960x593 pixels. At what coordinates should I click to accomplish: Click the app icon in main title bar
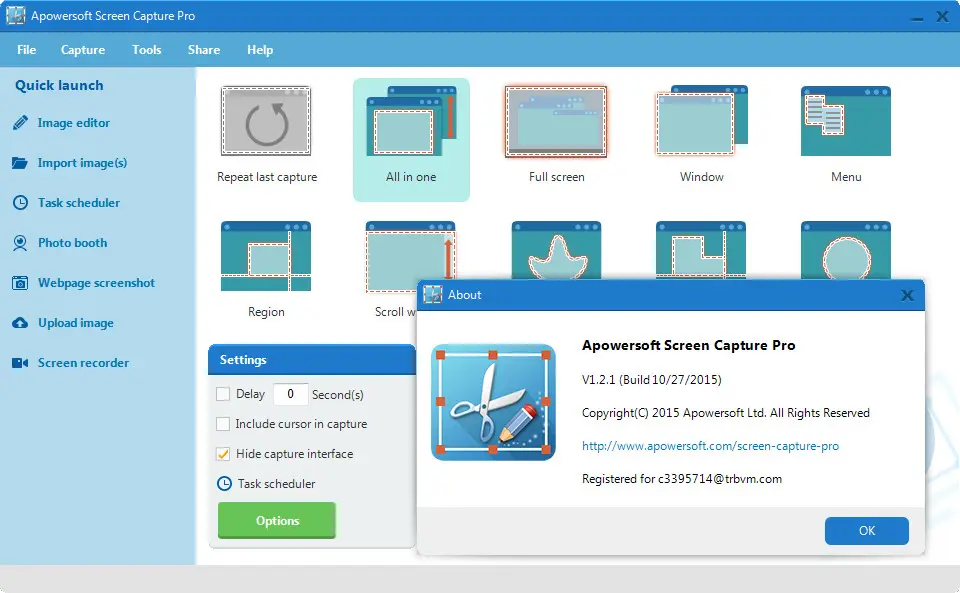click(15, 15)
